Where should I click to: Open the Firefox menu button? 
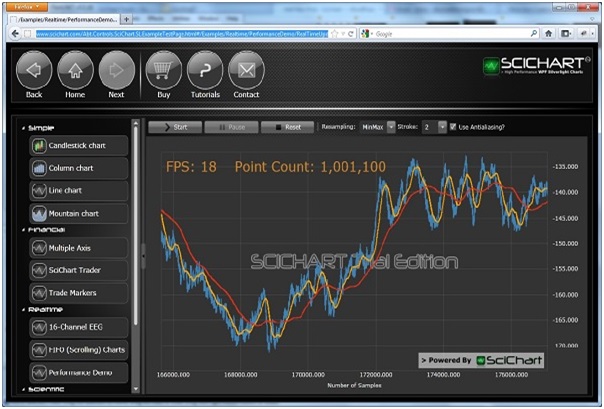point(27,7)
